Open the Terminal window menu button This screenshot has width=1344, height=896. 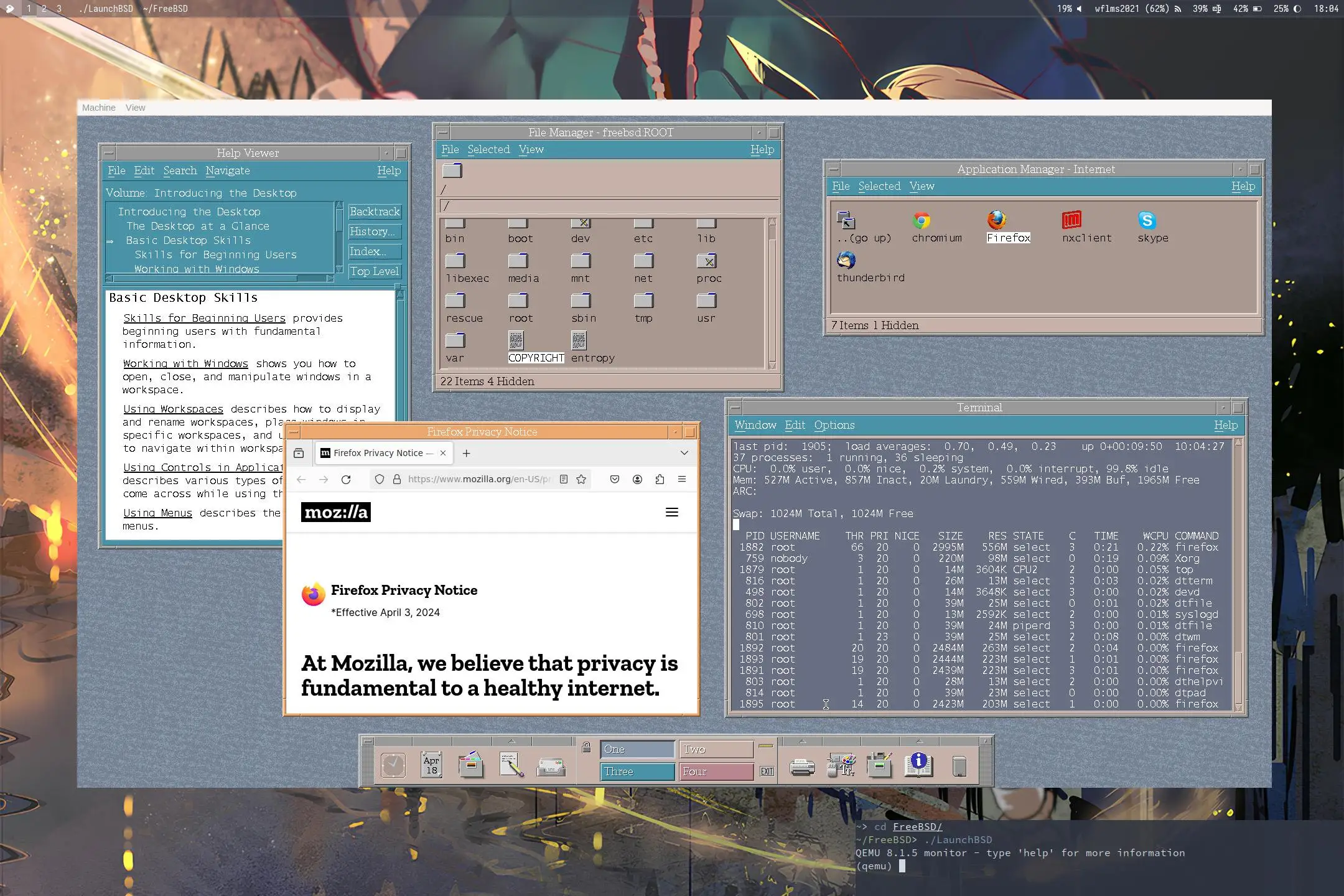pyautogui.click(x=735, y=408)
